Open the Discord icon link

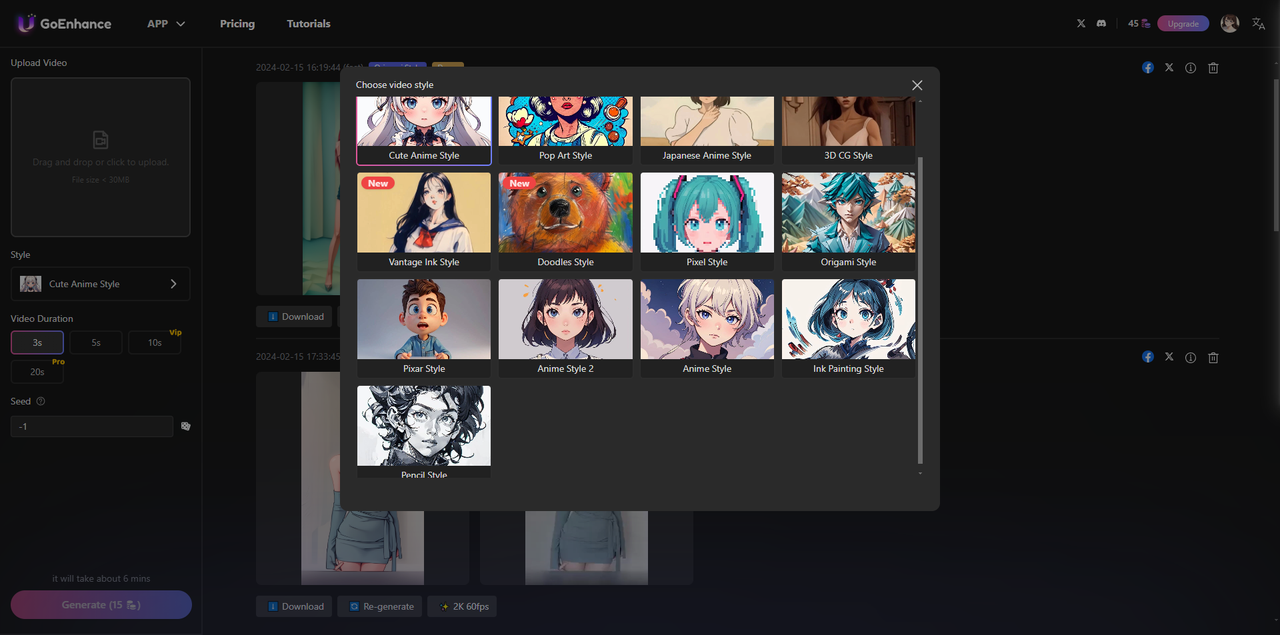[x=1101, y=23]
